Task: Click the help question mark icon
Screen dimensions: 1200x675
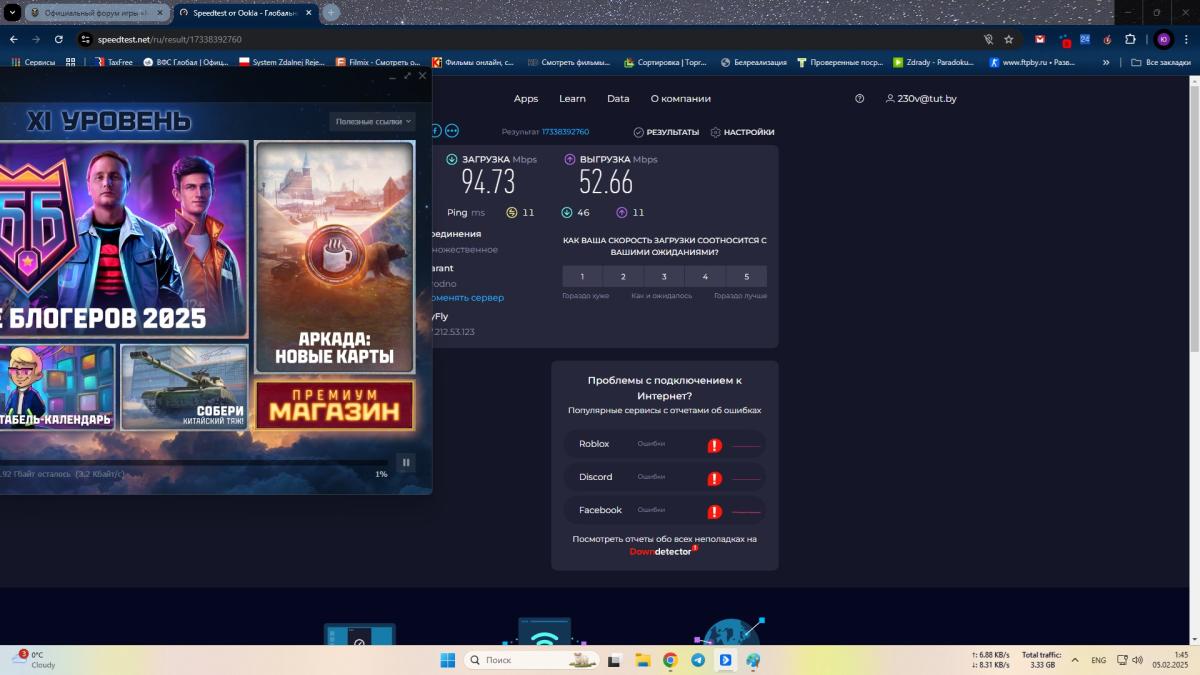Action: pos(859,99)
